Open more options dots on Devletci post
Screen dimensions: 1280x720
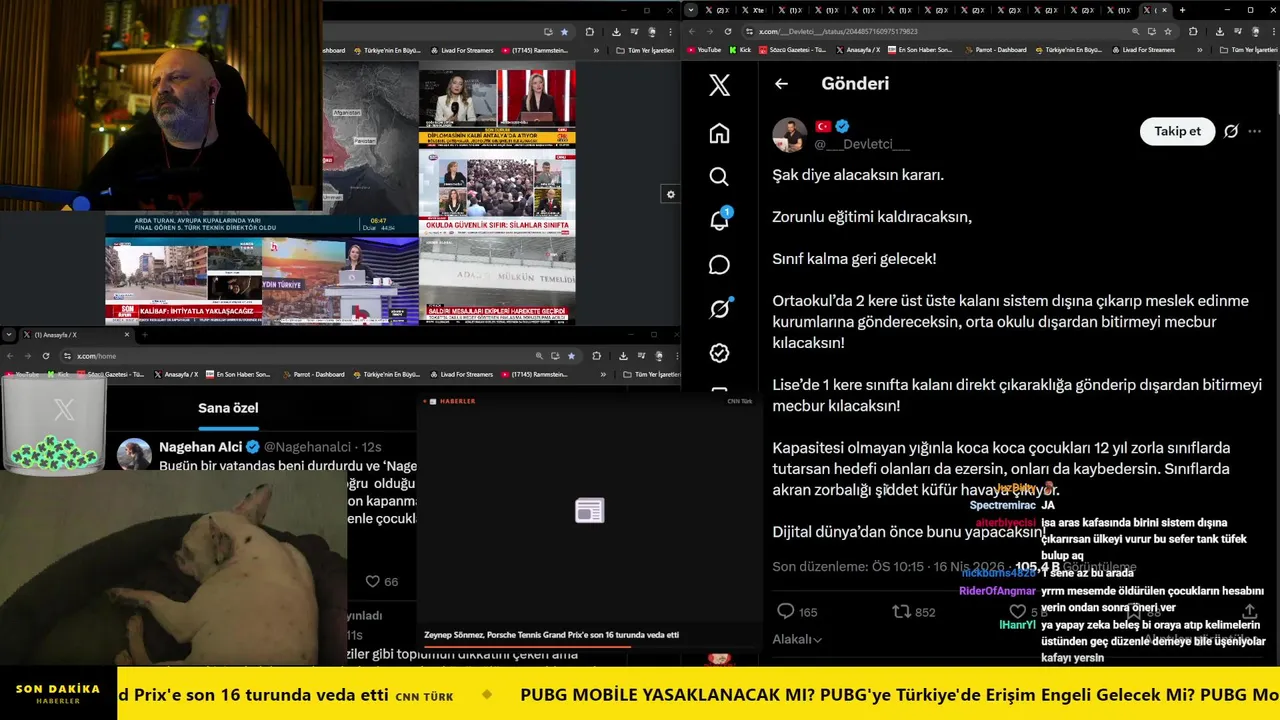point(1255,131)
